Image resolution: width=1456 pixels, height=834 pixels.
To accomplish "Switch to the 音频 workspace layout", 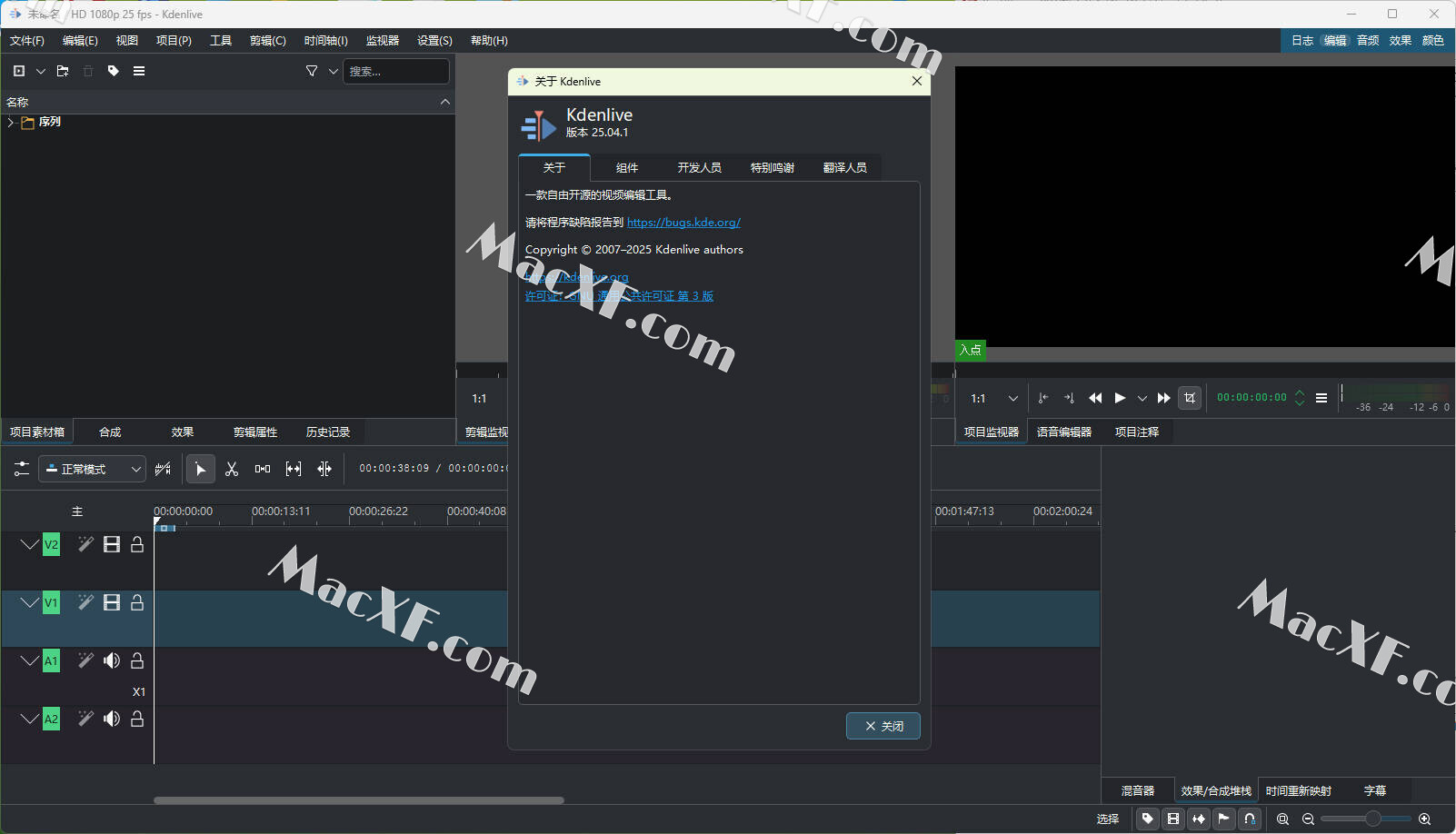I will (x=1368, y=41).
